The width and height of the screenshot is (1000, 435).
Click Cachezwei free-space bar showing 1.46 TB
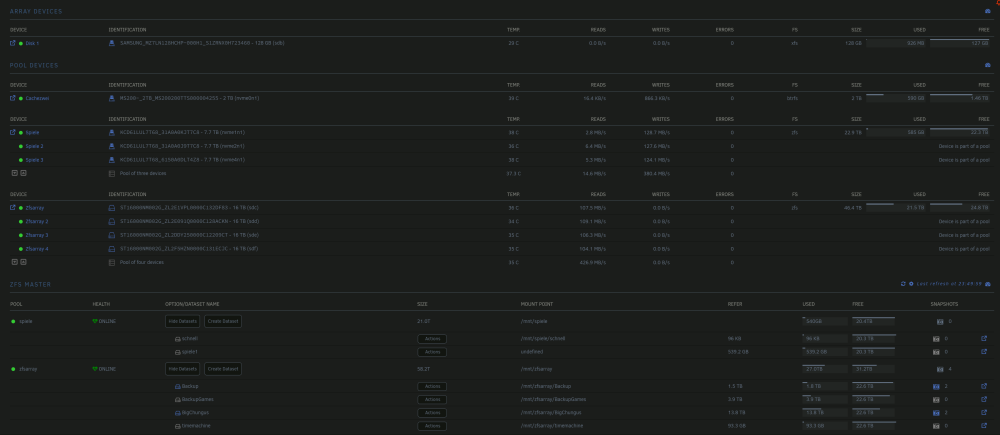click(960, 98)
